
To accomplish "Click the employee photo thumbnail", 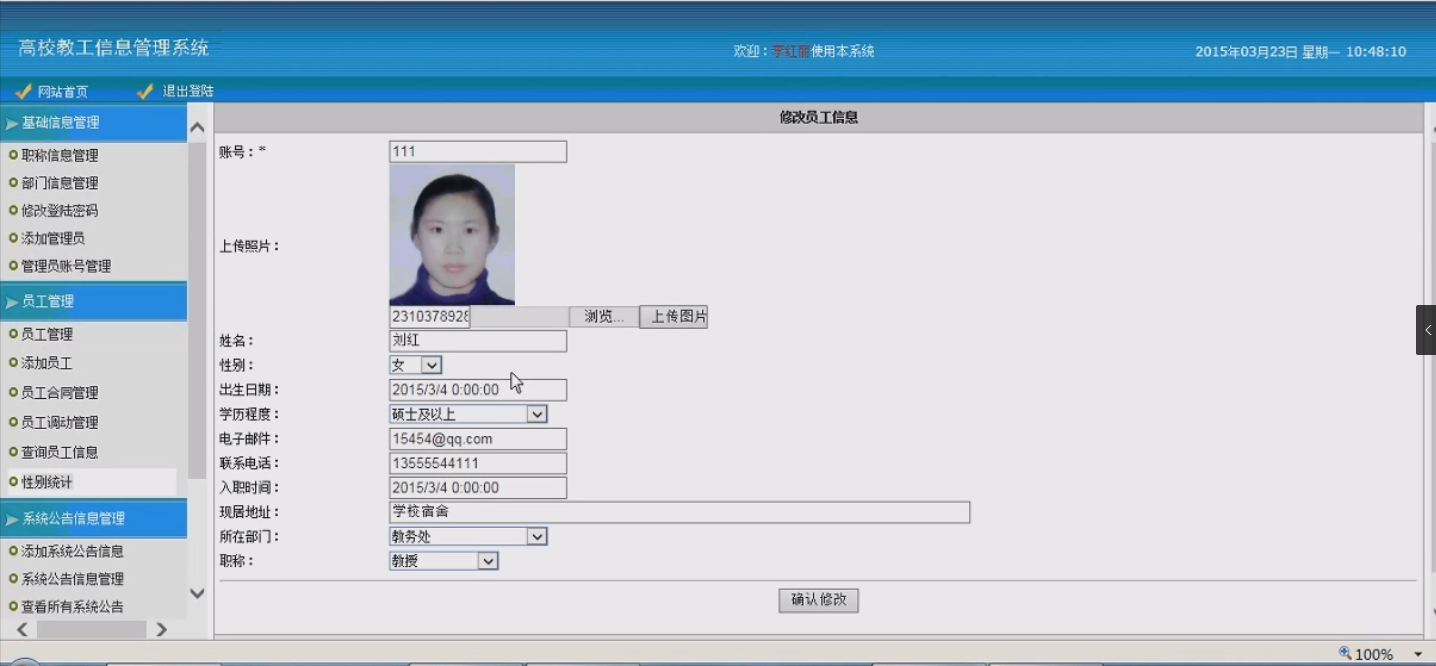I will coord(452,235).
